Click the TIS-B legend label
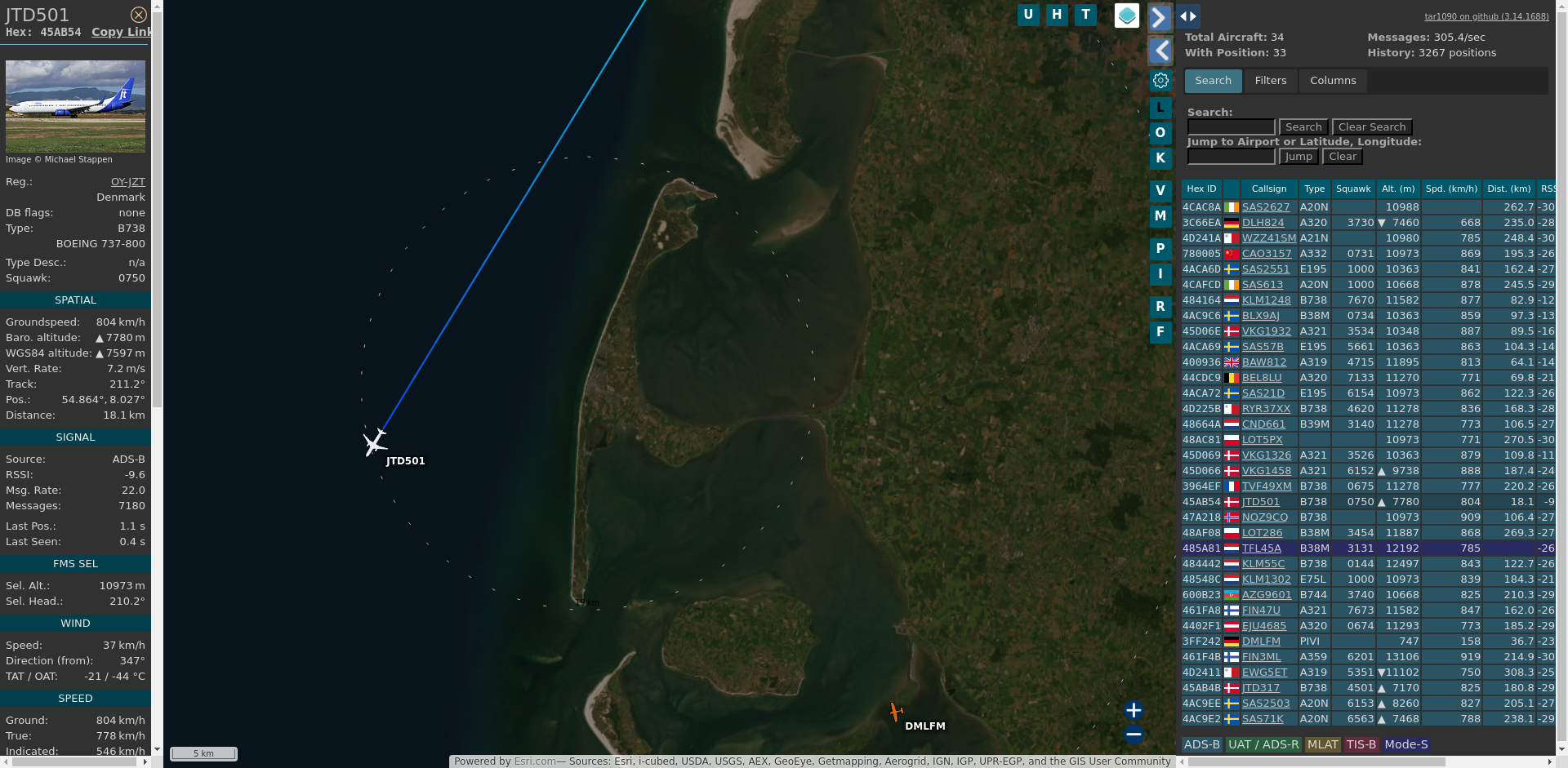The width and height of the screenshot is (1568, 768). tap(1361, 744)
